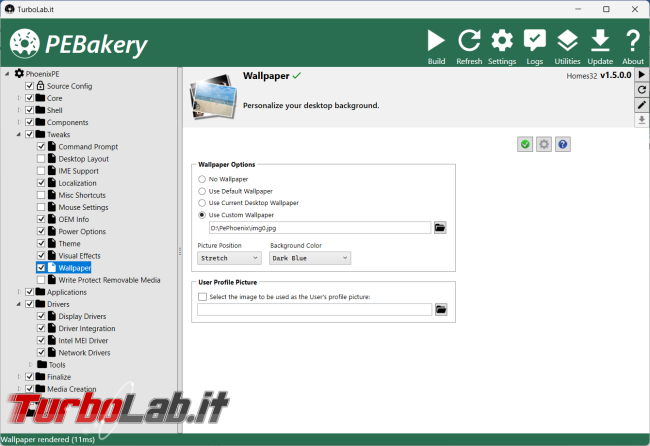Collapse the Tweaks folder
This screenshot has width=650, height=446.
coord(19,134)
